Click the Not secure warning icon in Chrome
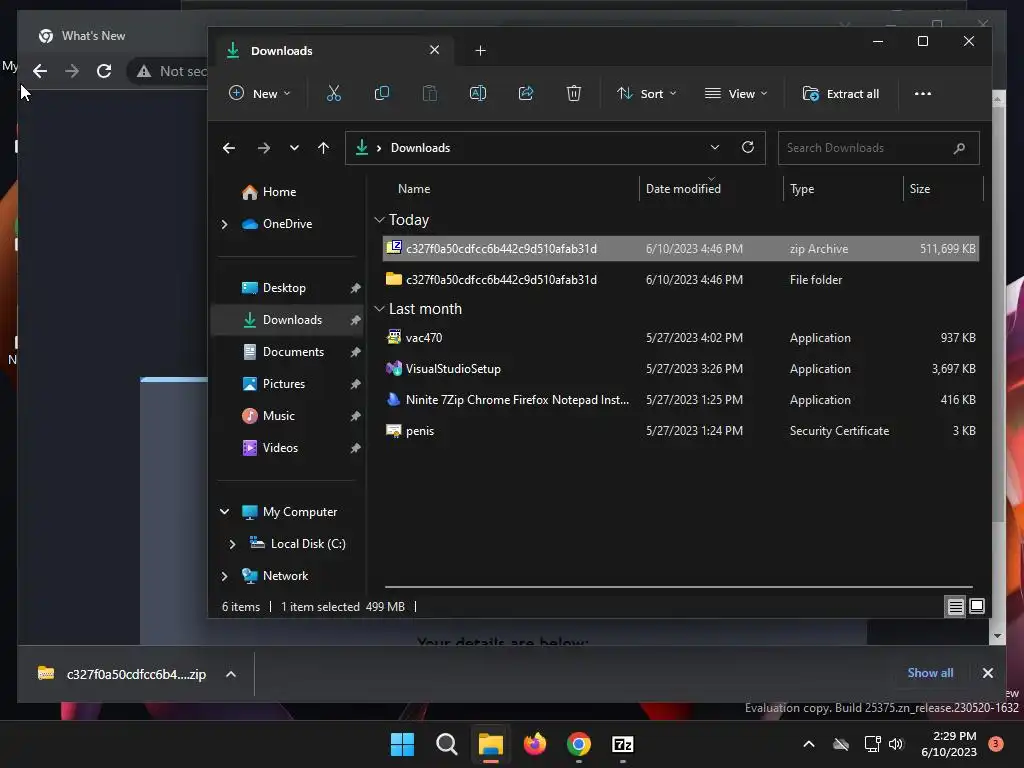 click(x=144, y=71)
